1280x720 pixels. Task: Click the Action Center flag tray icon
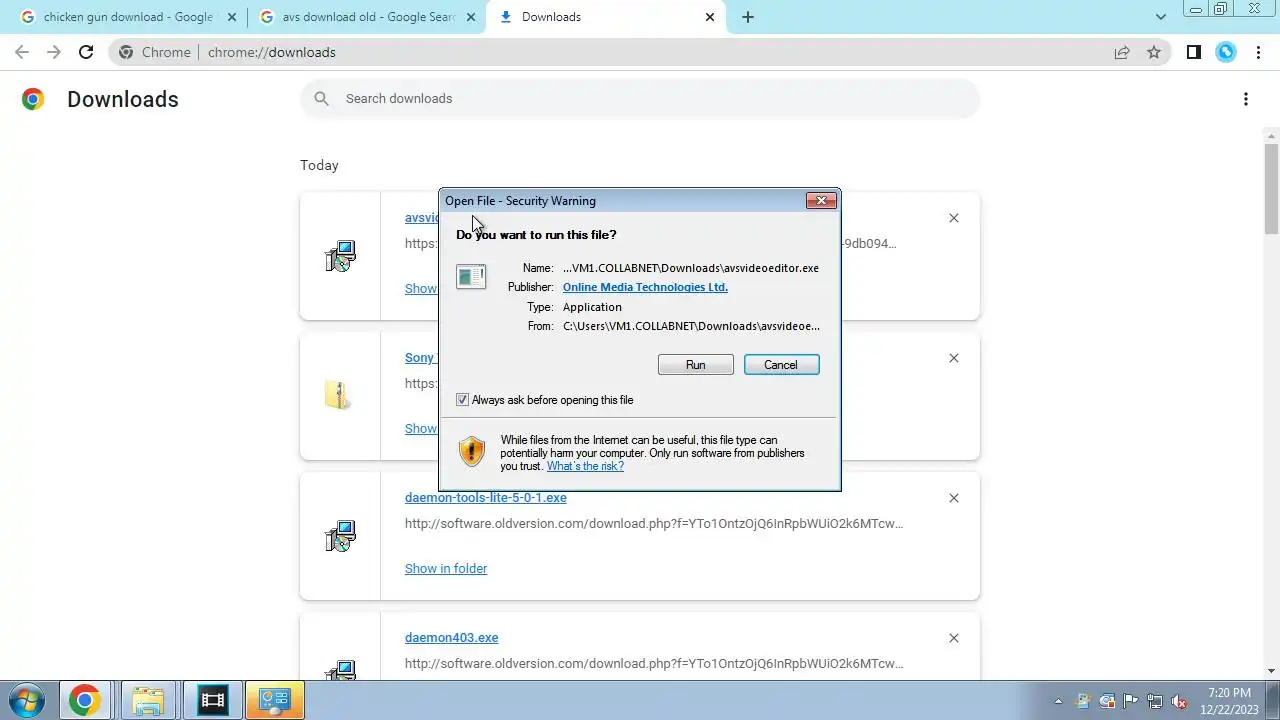pos(1131,701)
